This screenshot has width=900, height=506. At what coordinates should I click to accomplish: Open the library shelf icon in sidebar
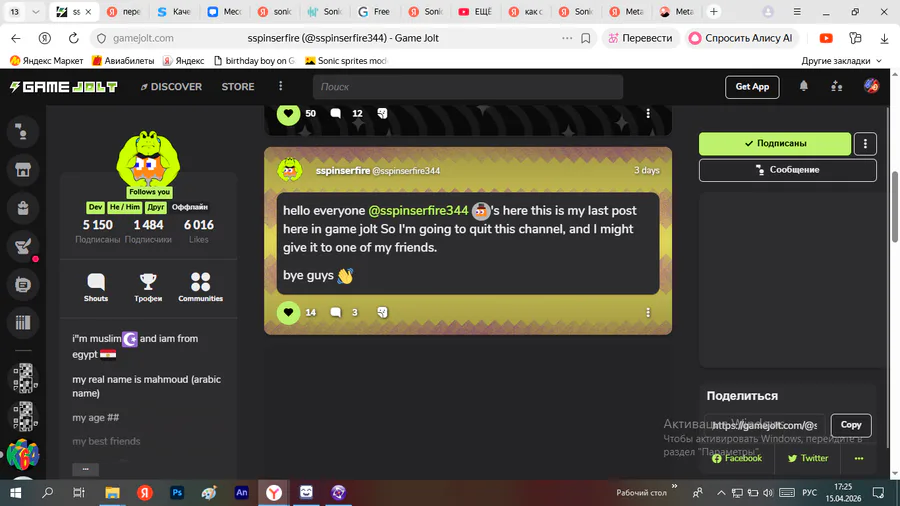coord(23,322)
